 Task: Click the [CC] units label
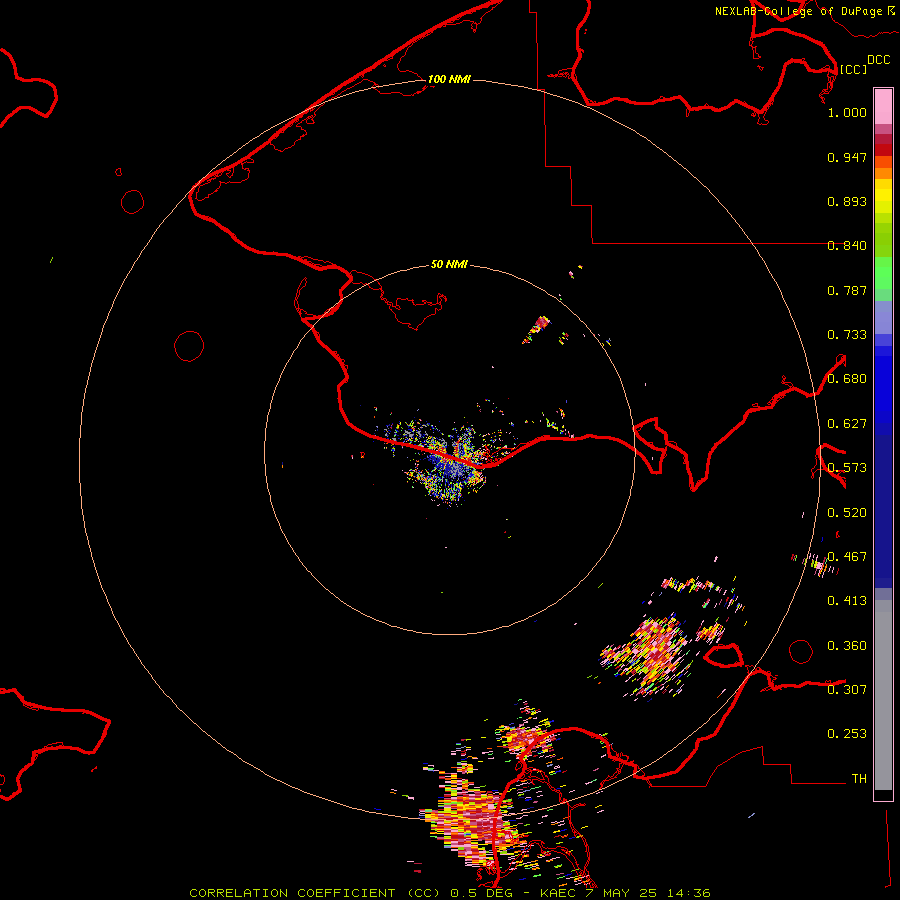(852, 69)
